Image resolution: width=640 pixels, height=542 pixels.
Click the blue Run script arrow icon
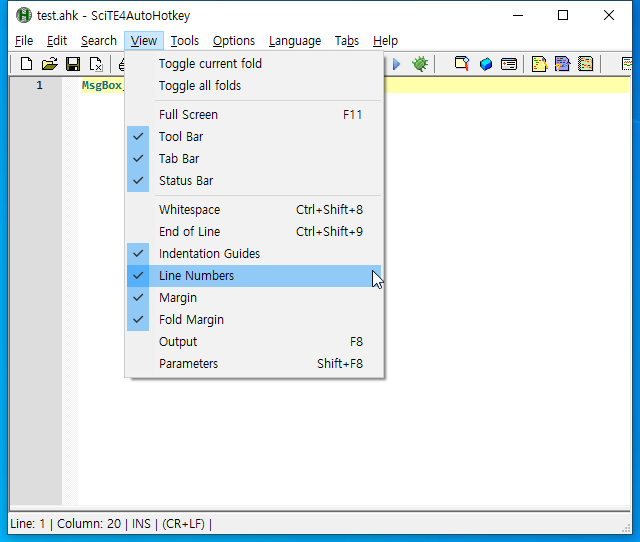coord(396,64)
